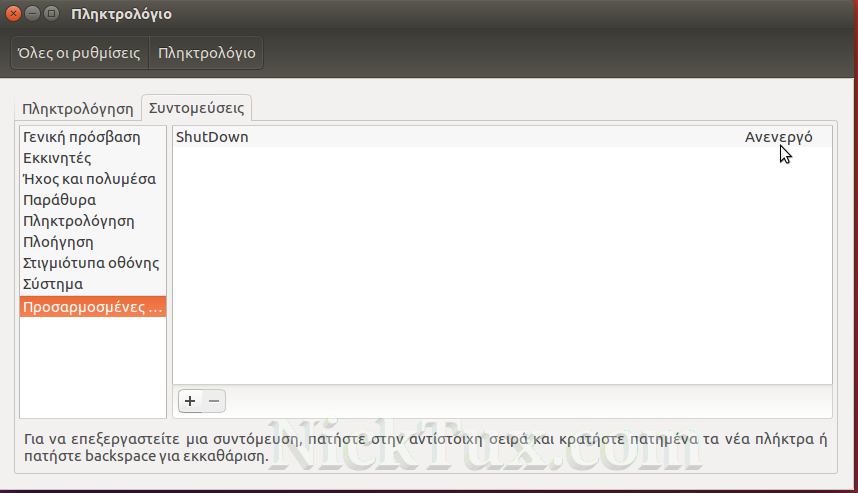The width and height of the screenshot is (858, 493).
Task: Choose the Εκκινητές category
Action: point(58,158)
